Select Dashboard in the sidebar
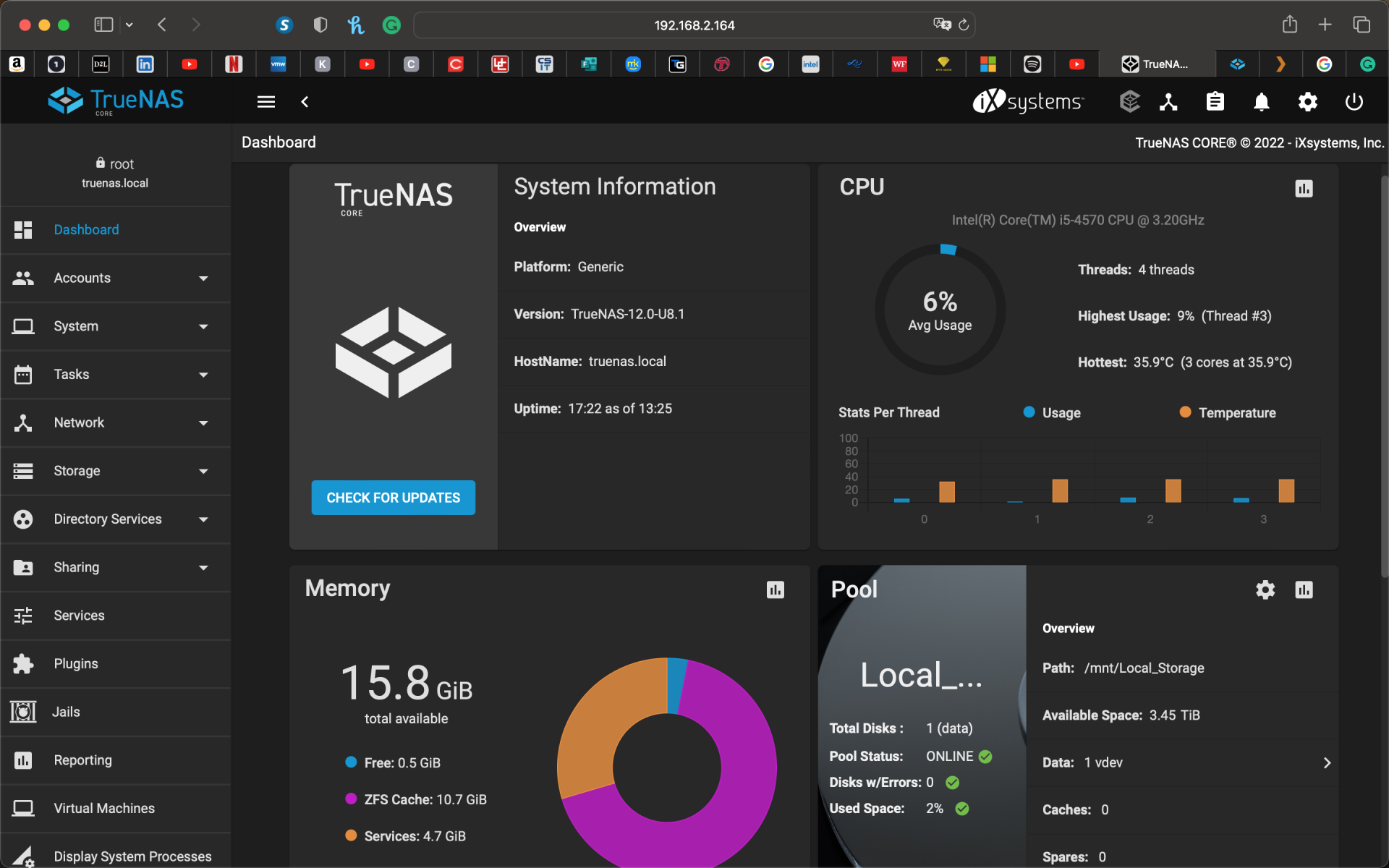Screen dimensions: 1389x868 point(116,230)
